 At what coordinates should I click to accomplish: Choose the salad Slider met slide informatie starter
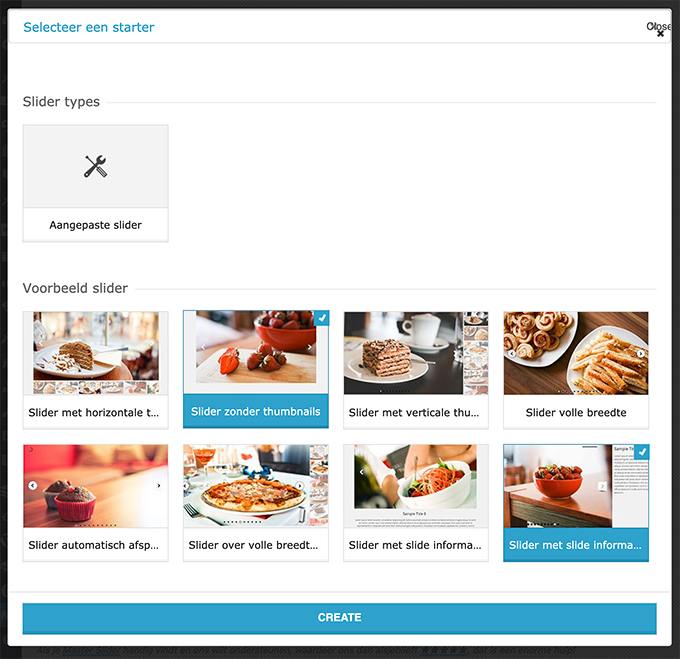[415, 502]
